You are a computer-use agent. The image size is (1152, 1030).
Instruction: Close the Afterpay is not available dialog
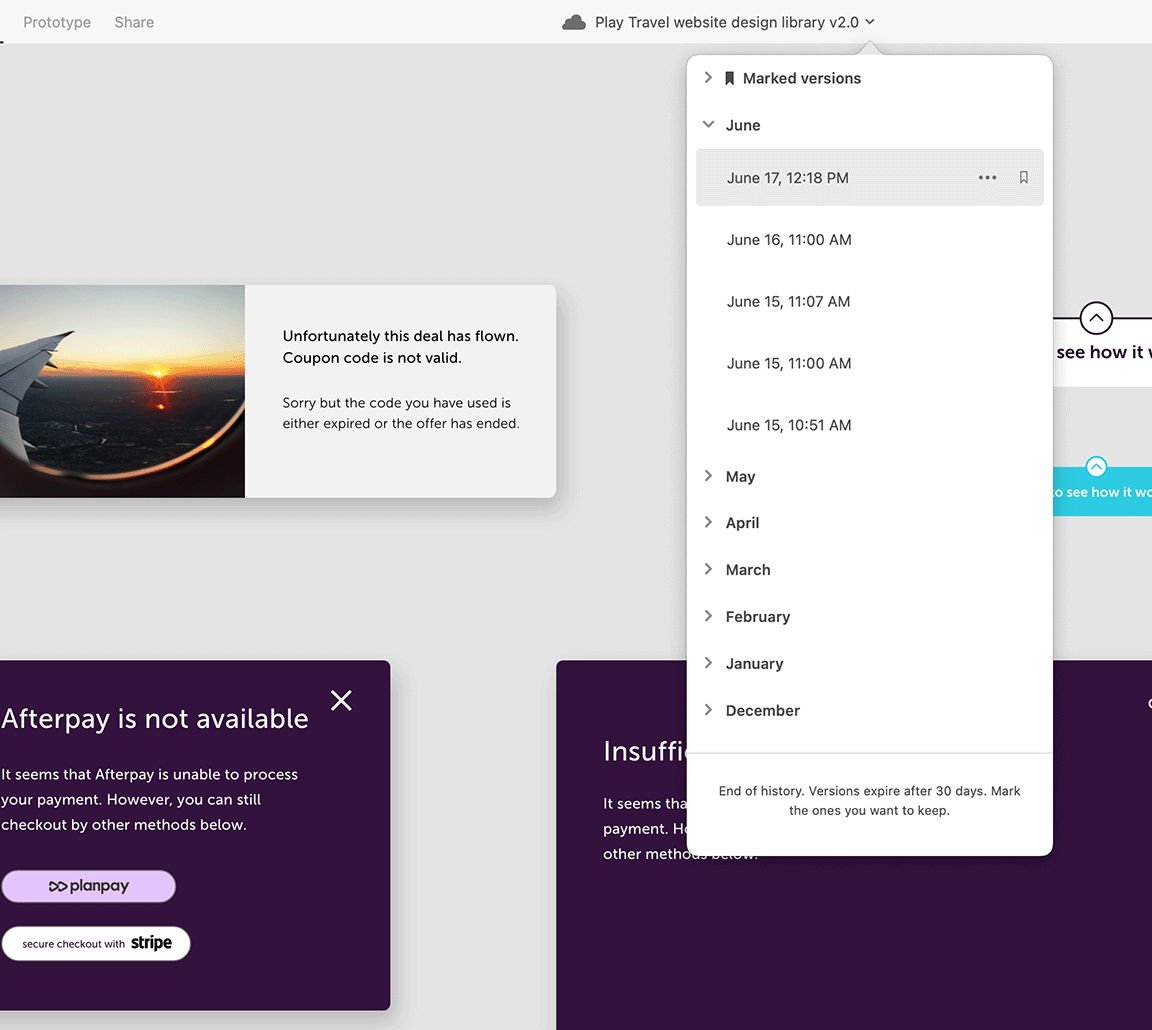tap(341, 700)
